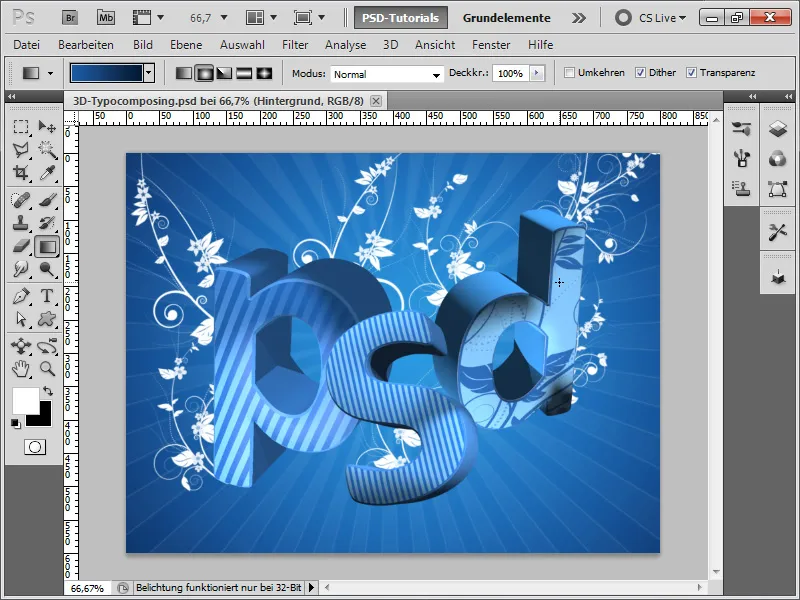Click the white foreground color swatch

point(24,399)
